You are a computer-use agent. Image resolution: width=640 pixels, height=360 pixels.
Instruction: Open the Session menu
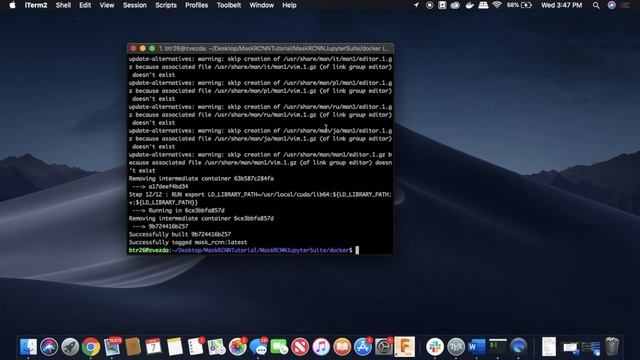pos(135,5)
